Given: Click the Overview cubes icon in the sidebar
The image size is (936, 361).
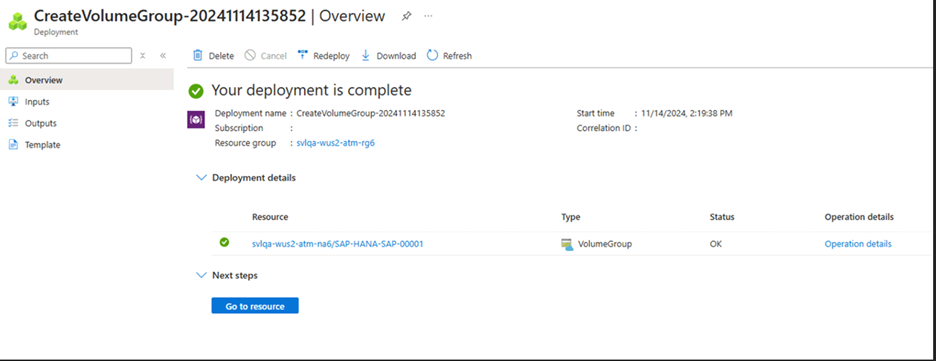Looking at the screenshot, I should point(13,80).
